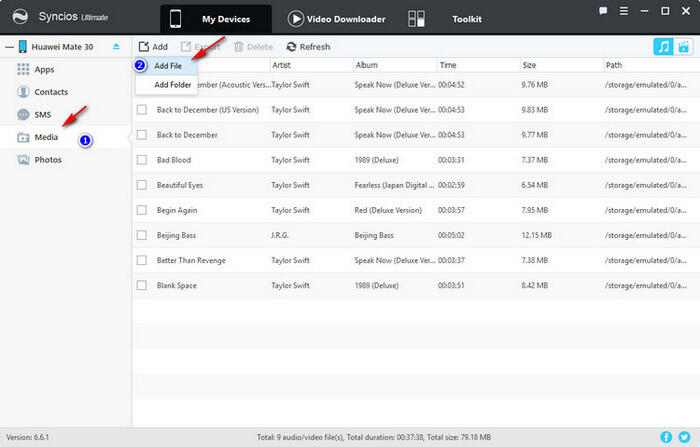Click the Syncios logo icon
The height and width of the screenshot is (447, 700).
[x=20, y=17]
